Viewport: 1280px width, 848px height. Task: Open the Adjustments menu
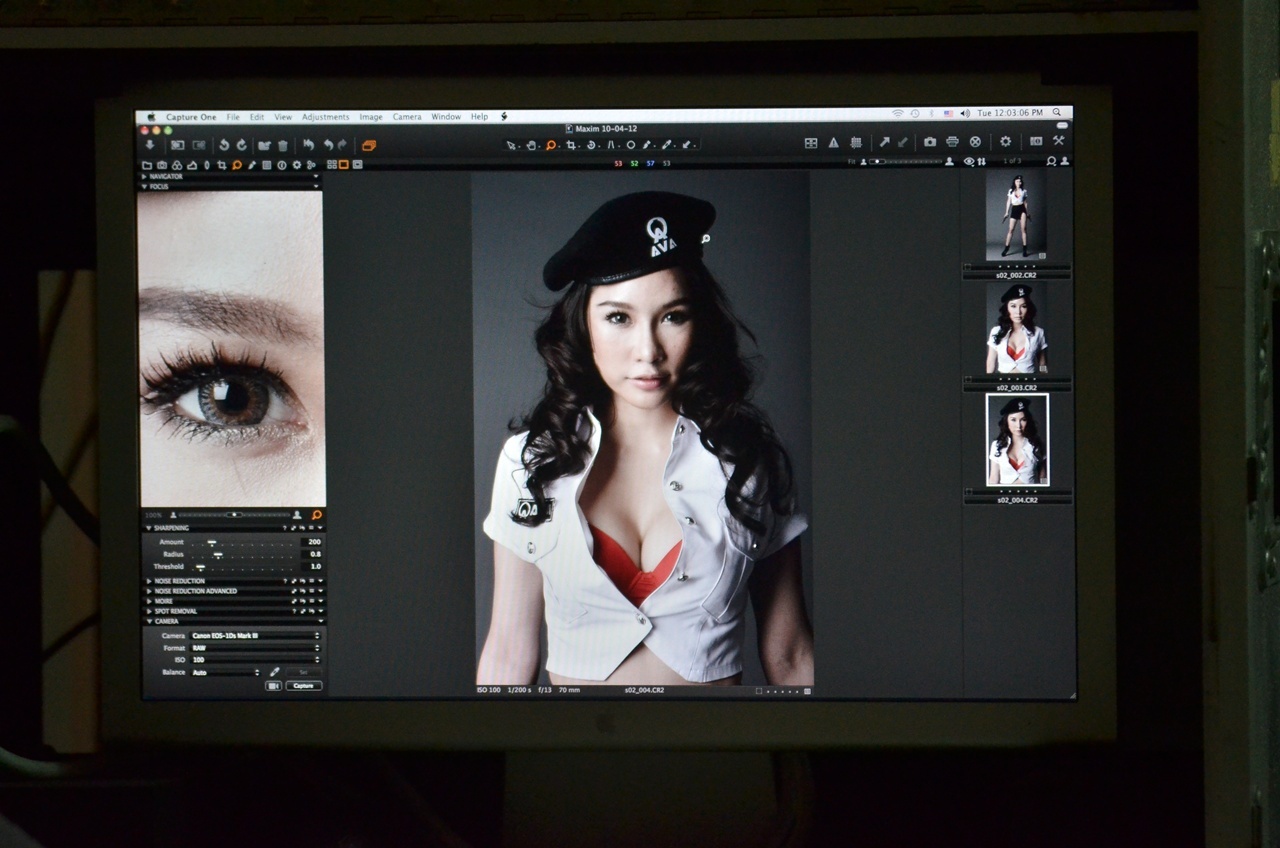(x=326, y=117)
